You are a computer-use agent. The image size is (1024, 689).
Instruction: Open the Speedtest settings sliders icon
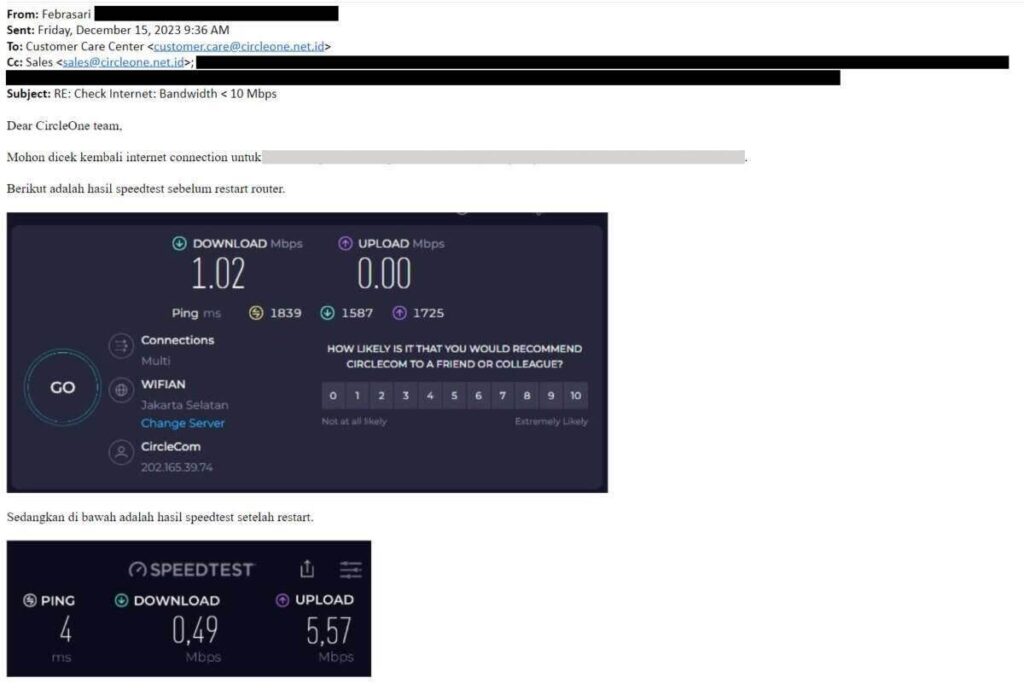tap(351, 570)
